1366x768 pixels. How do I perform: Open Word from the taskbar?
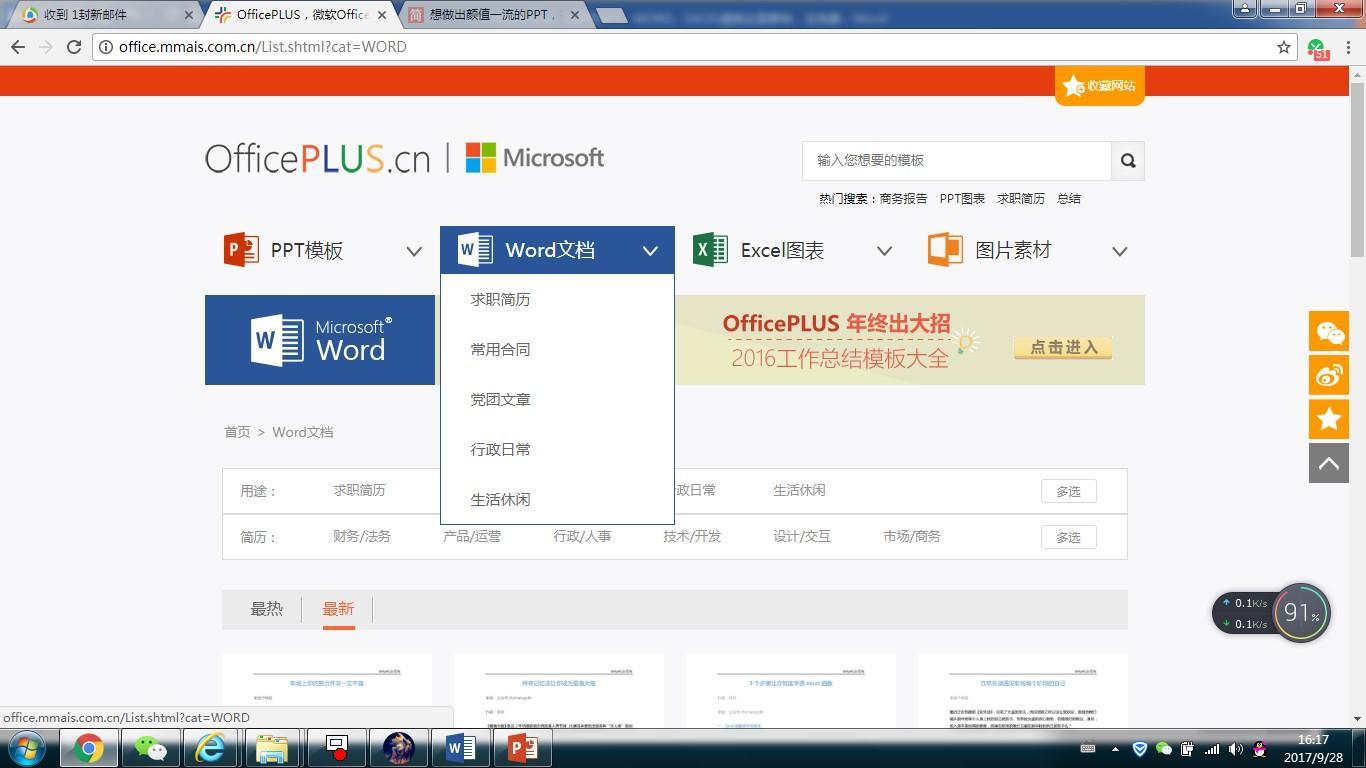(460, 748)
